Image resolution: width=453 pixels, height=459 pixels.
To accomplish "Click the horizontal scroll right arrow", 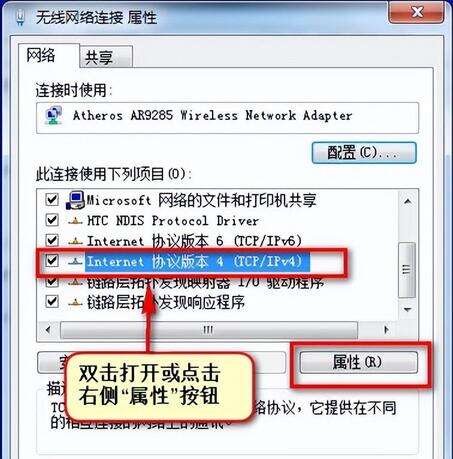I will [x=386, y=330].
